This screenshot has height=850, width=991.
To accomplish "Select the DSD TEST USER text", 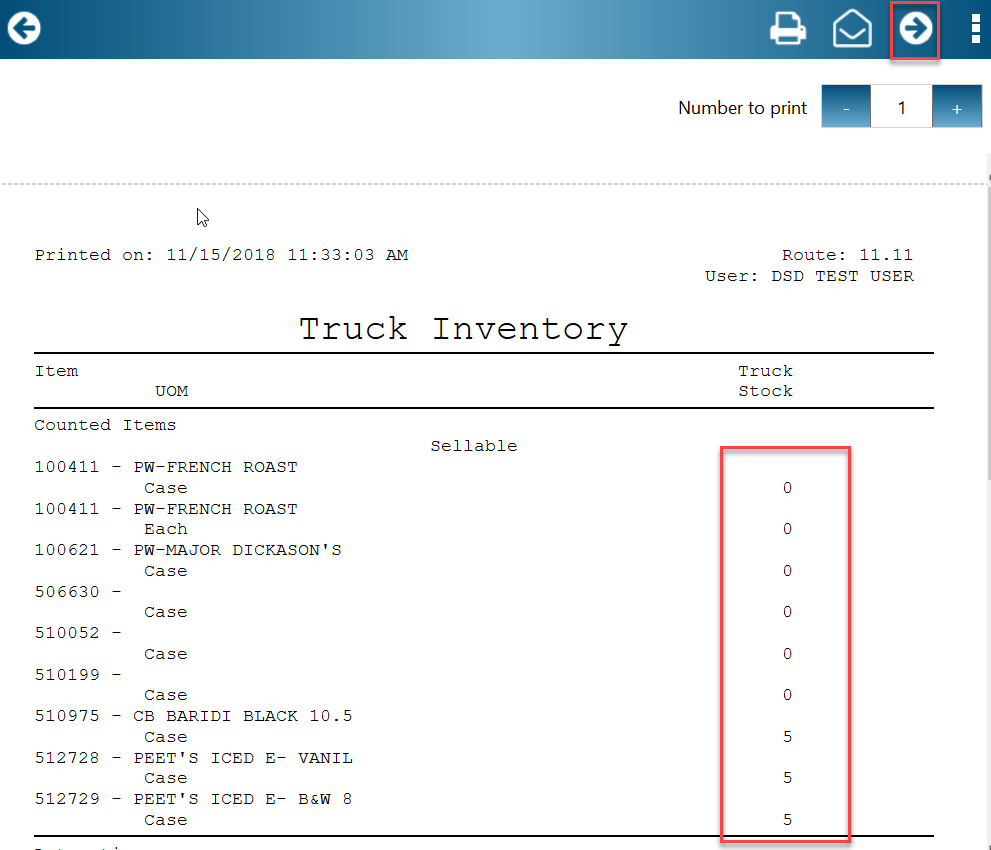I will (843, 276).
